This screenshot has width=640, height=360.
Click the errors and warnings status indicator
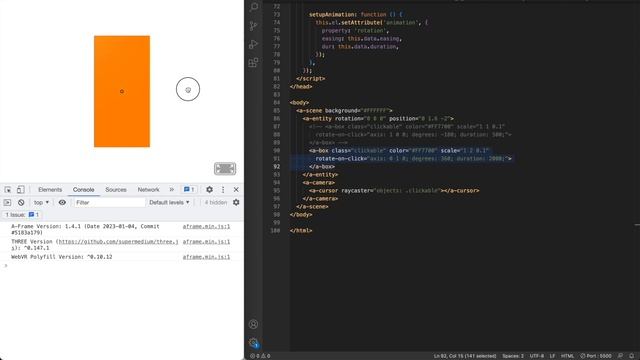[260, 356]
